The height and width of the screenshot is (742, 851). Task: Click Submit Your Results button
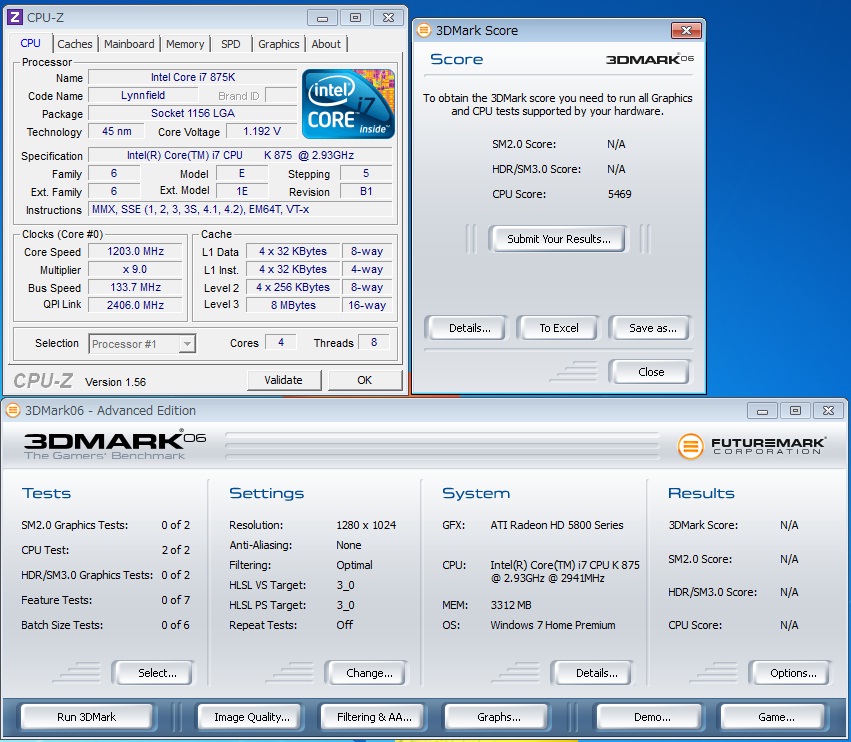(x=558, y=239)
